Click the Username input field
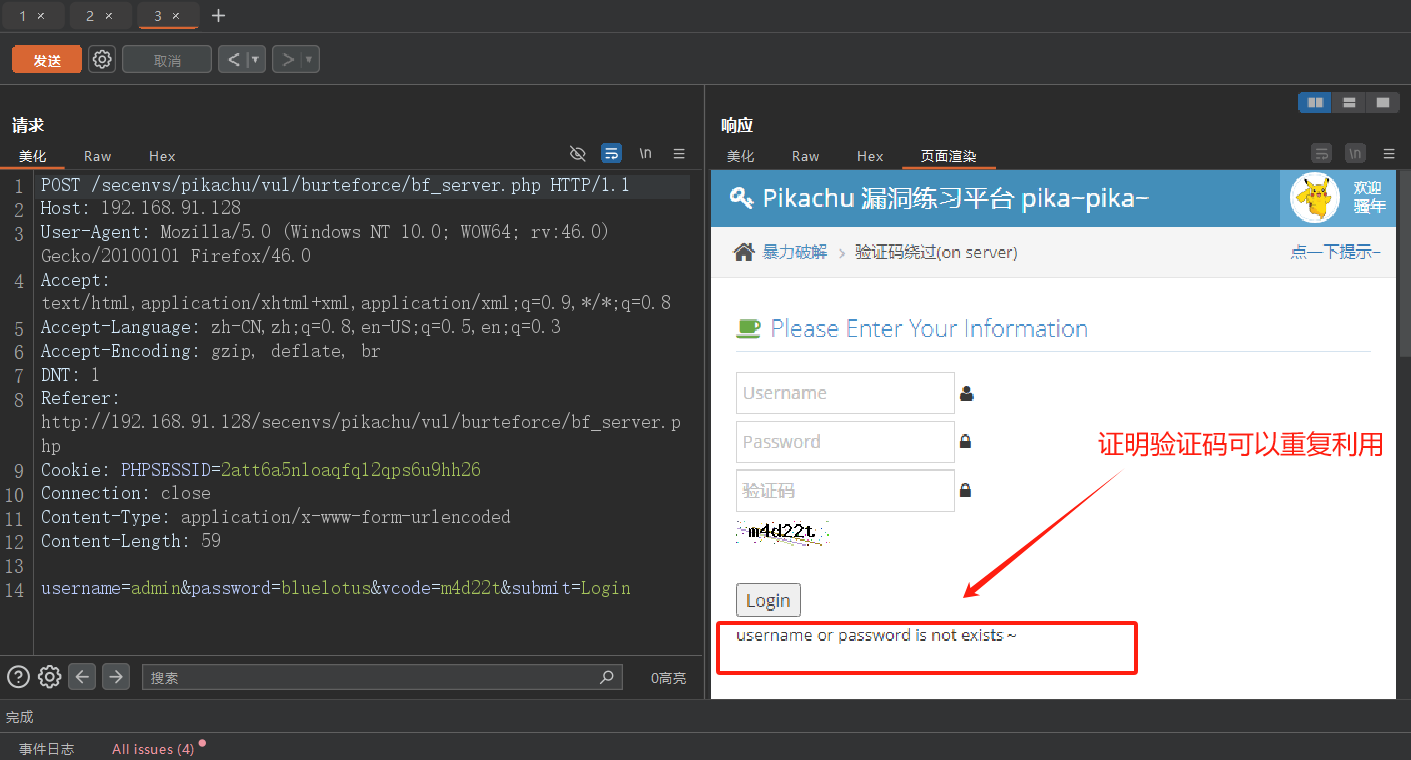 [845, 393]
